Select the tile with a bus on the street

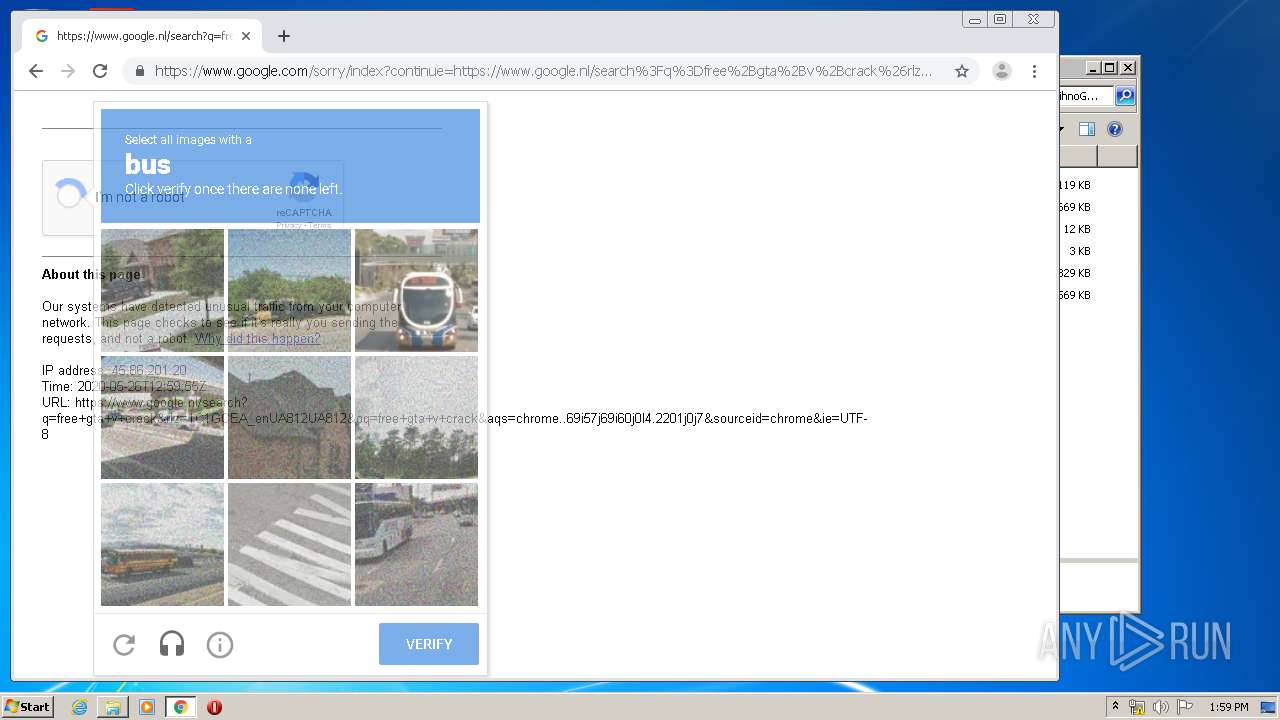click(416, 544)
